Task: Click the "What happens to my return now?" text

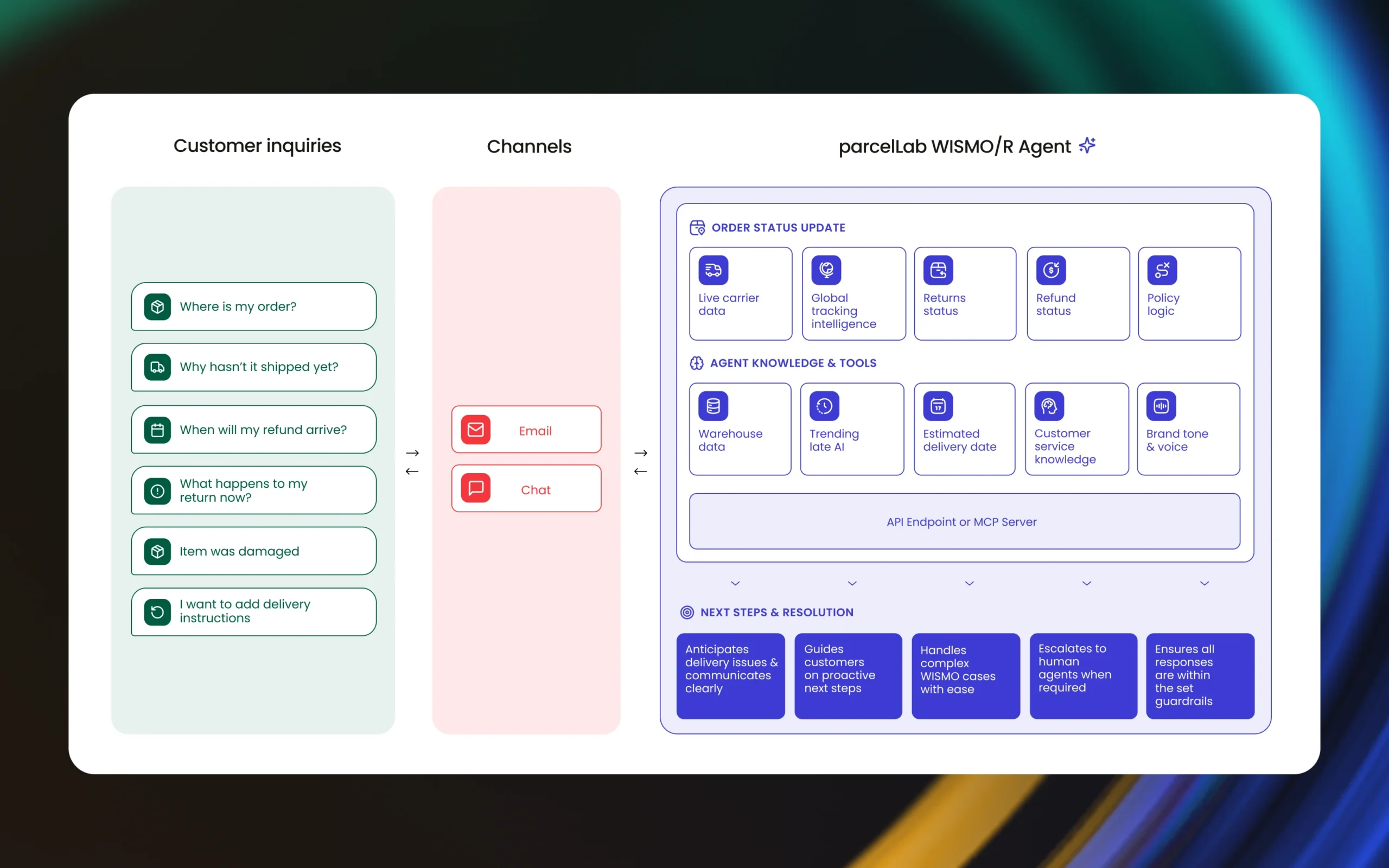Action: pyautogui.click(x=244, y=490)
